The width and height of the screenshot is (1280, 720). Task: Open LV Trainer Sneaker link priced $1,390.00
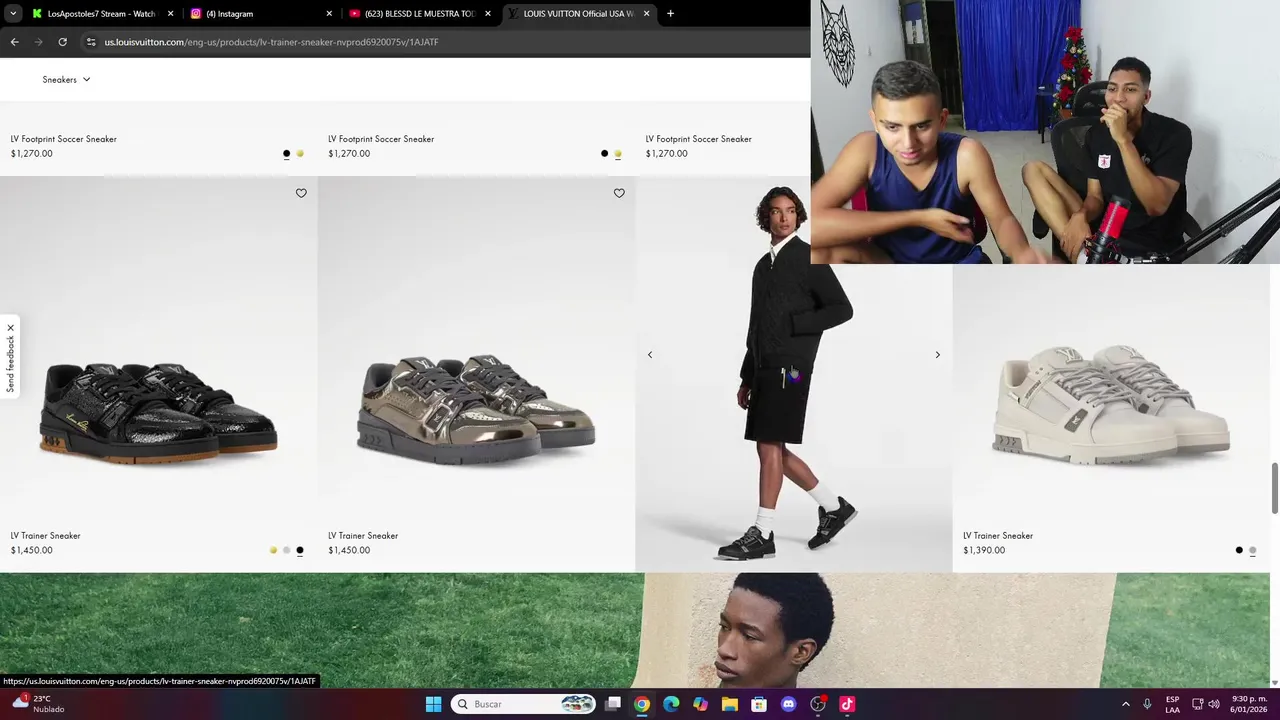tap(998, 536)
